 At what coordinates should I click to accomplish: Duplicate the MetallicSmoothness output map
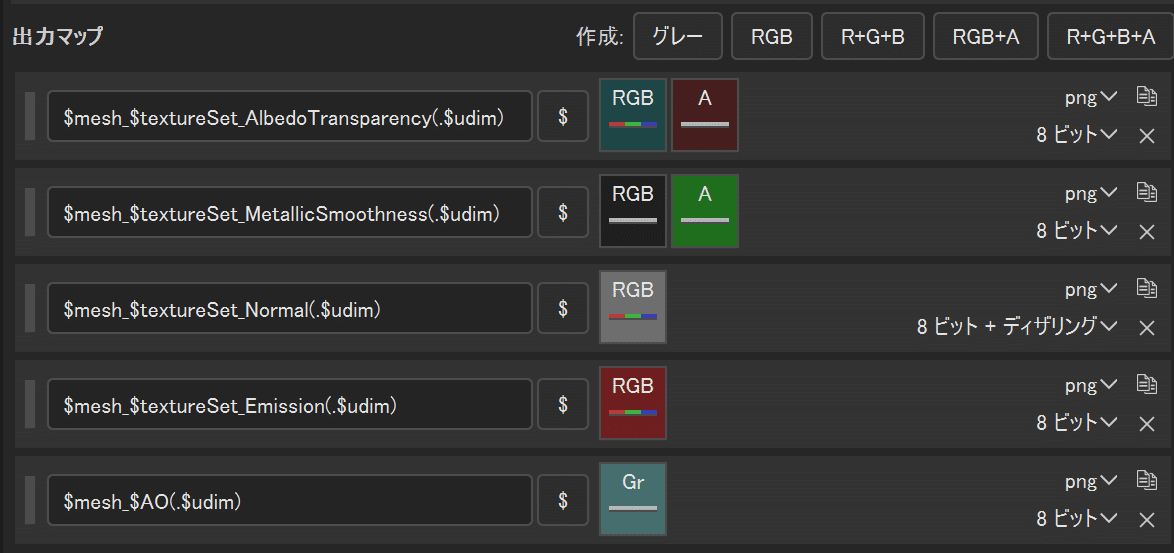point(1146,192)
